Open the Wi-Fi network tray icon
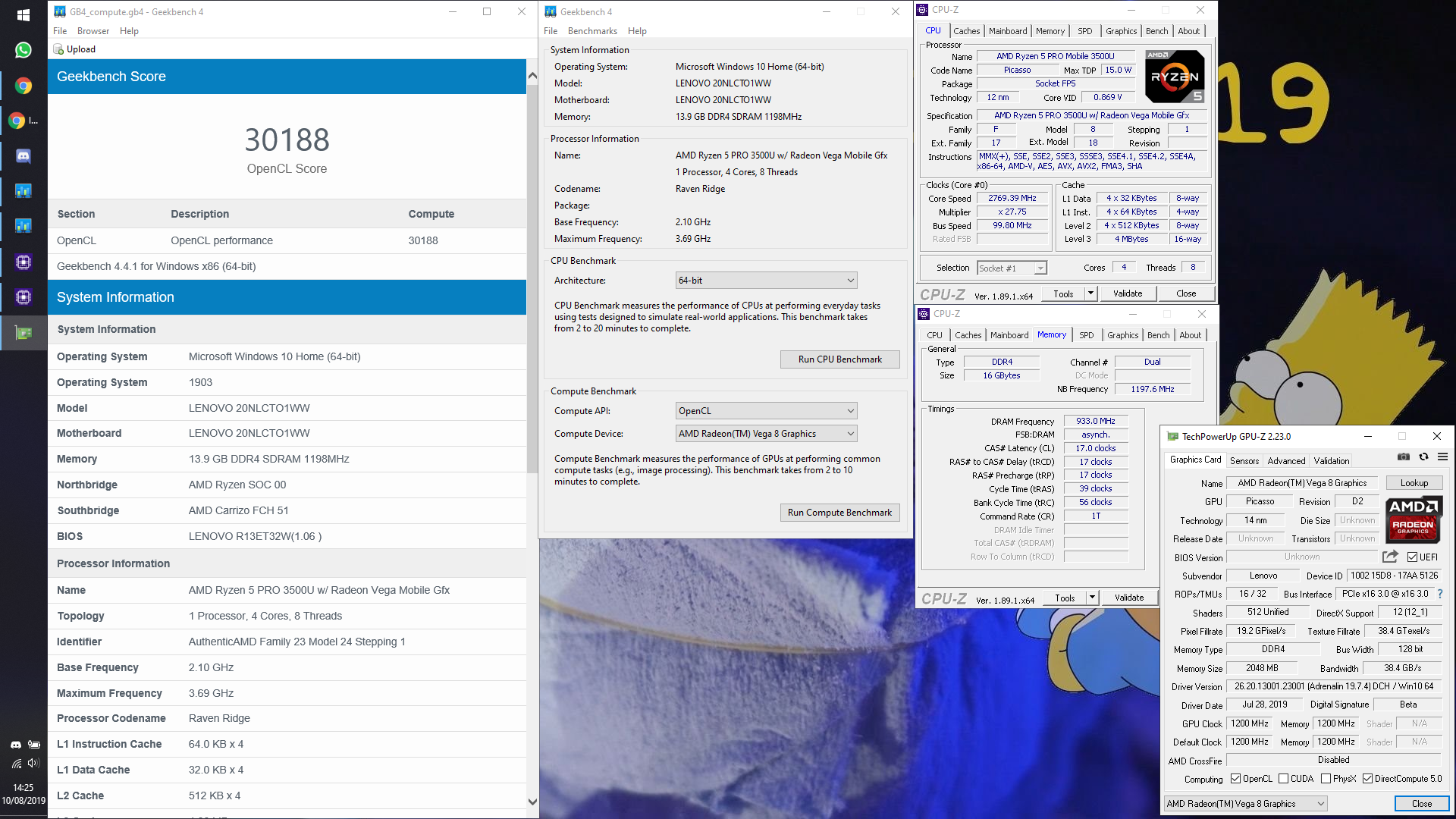1456x819 pixels. pos(16,764)
